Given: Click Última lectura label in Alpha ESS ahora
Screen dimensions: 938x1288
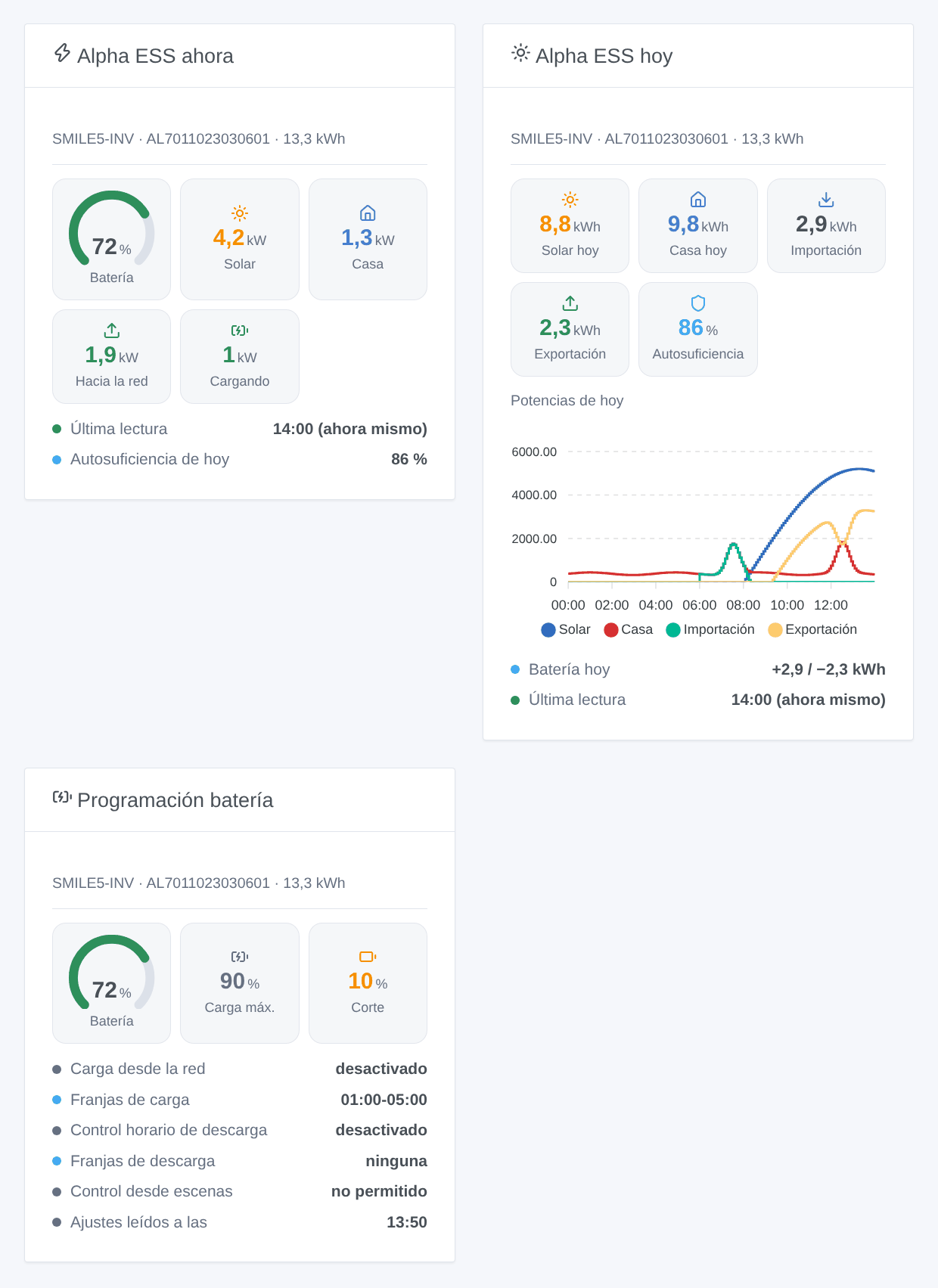Looking at the screenshot, I should point(119,429).
